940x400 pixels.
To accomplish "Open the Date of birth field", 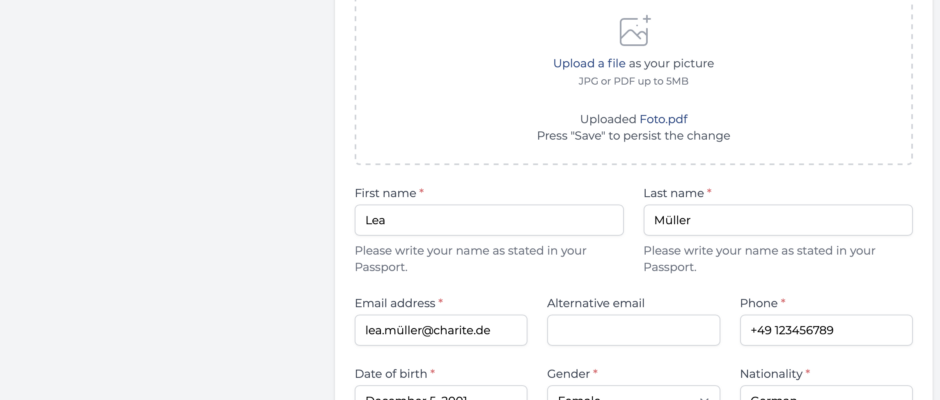I will point(441,393).
